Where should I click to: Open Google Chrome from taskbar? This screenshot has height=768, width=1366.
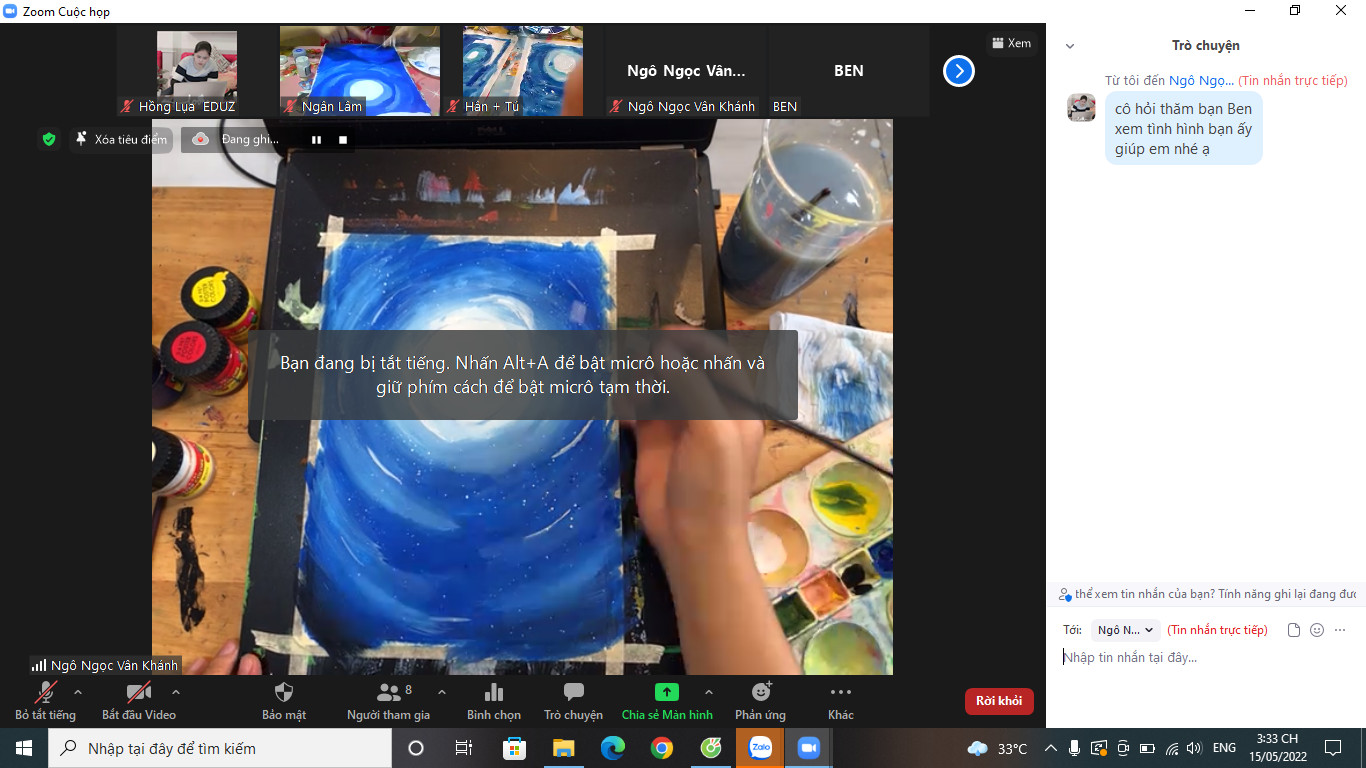tap(661, 748)
